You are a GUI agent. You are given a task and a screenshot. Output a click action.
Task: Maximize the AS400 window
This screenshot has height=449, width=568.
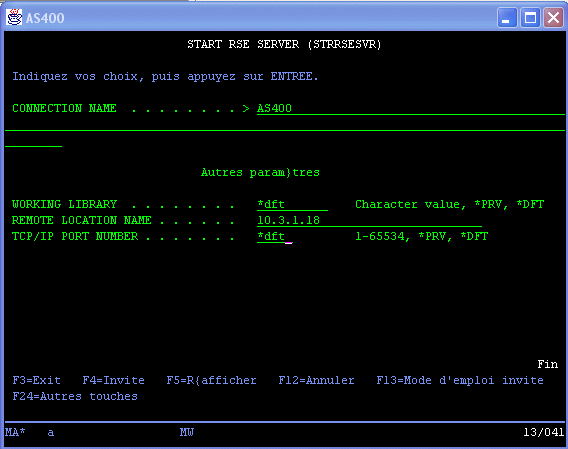pyautogui.click(x=530, y=17)
